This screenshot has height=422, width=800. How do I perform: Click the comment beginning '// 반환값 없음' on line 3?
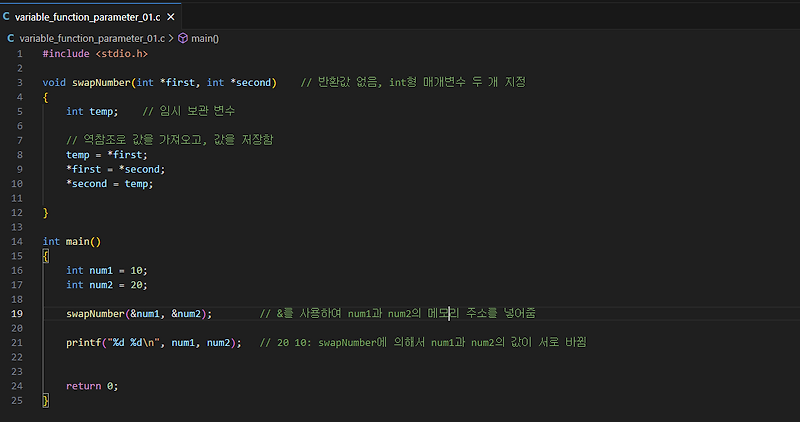pos(413,82)
